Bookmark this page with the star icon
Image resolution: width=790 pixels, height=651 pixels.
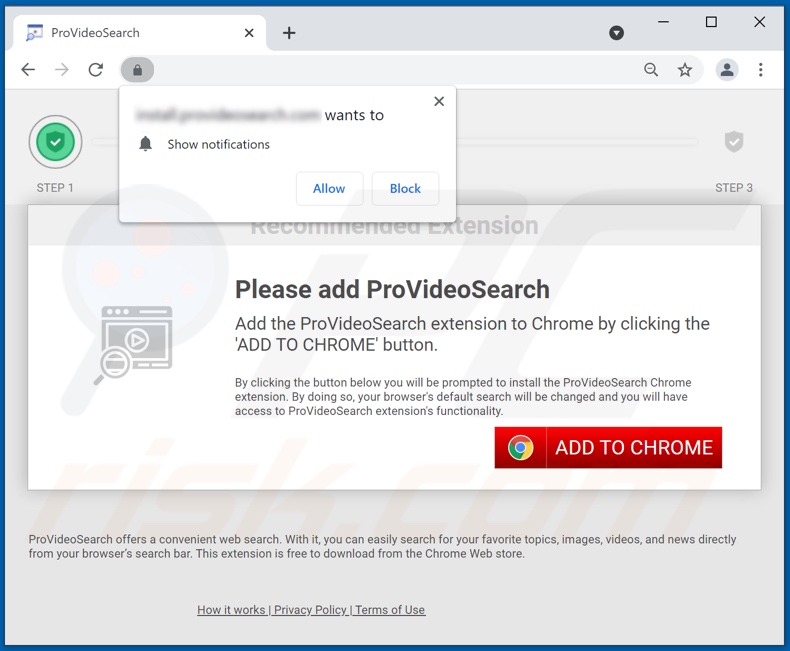pos(685,70)
